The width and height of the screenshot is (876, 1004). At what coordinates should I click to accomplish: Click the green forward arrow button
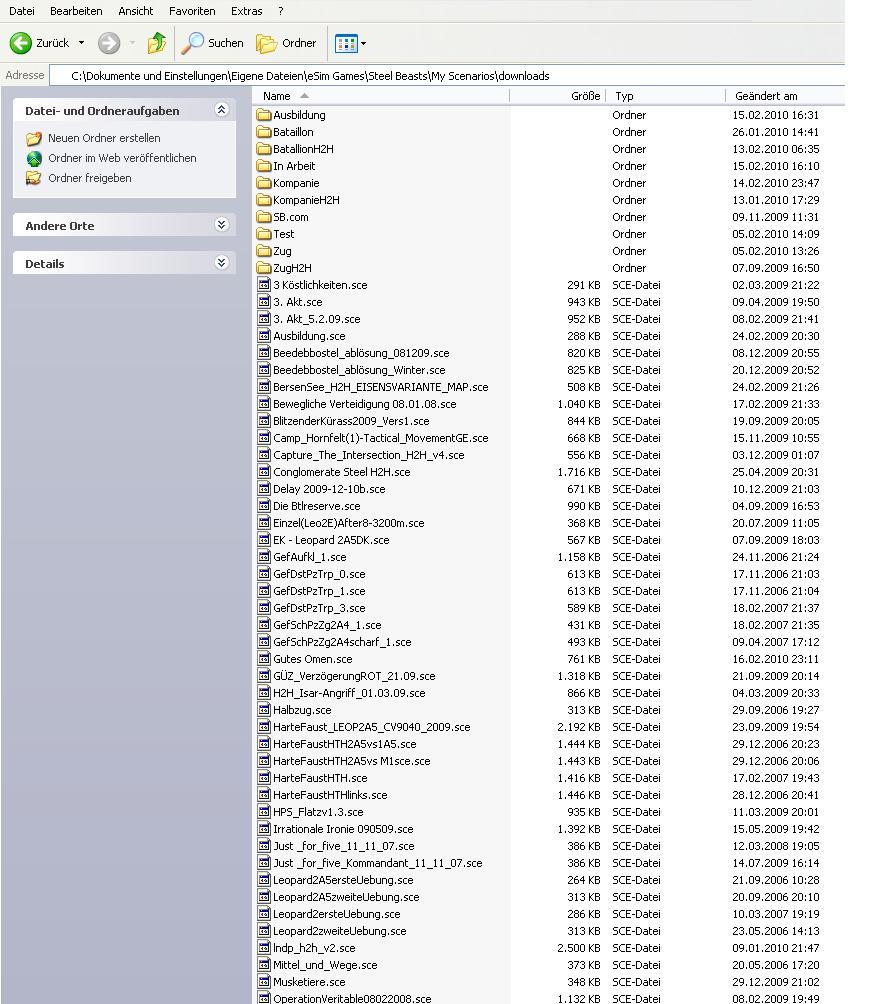click(x=109, y=43)
